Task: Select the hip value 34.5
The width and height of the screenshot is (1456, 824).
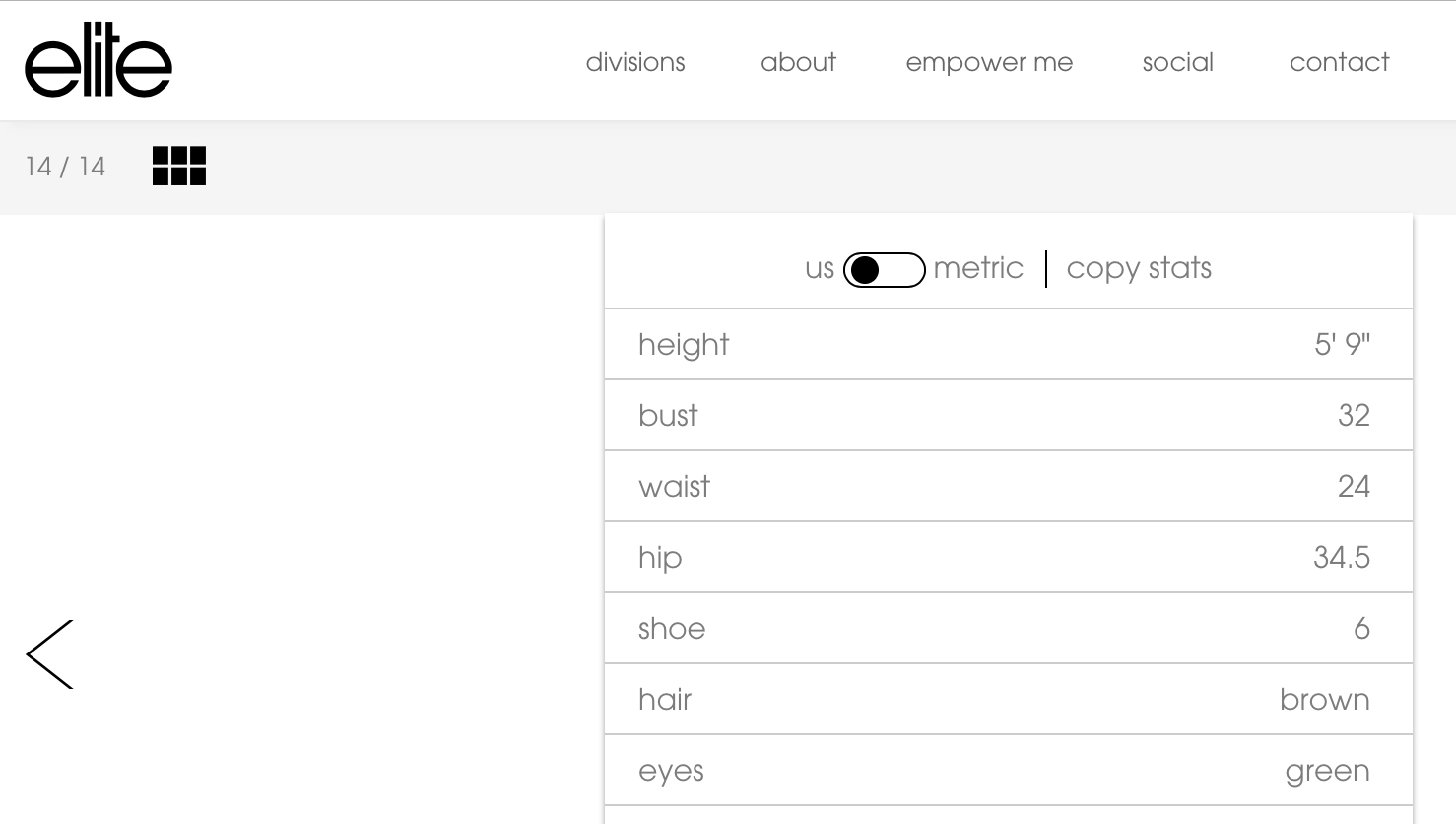Action: click(x=1342, y=557)
